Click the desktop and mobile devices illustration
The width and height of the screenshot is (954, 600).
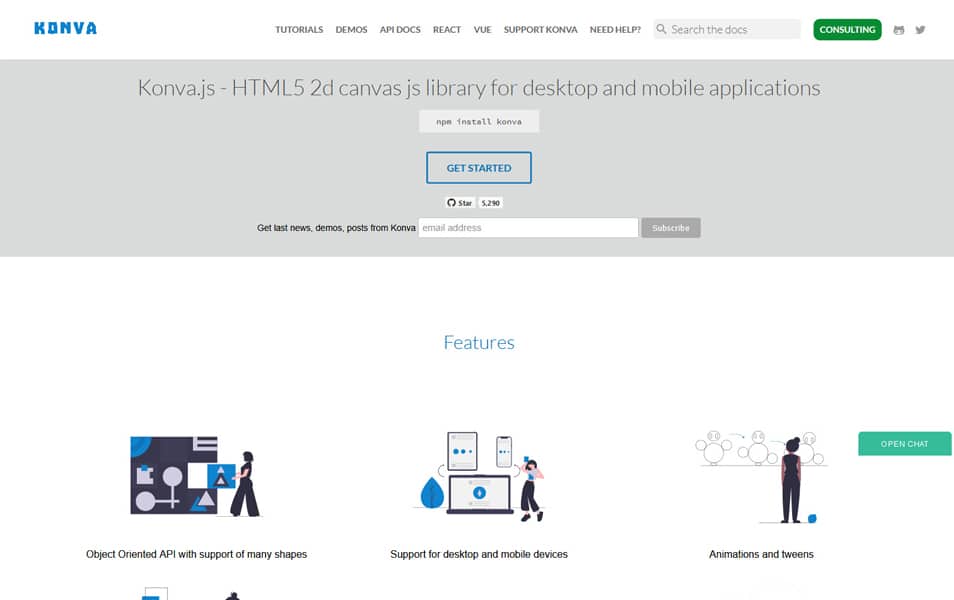click(x=479, y=476)
